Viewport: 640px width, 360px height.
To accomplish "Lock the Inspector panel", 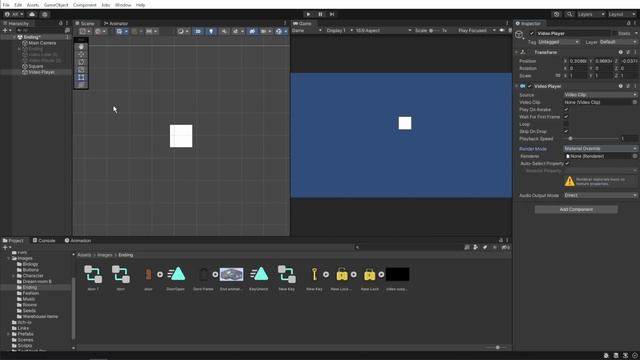I will 629,23.
